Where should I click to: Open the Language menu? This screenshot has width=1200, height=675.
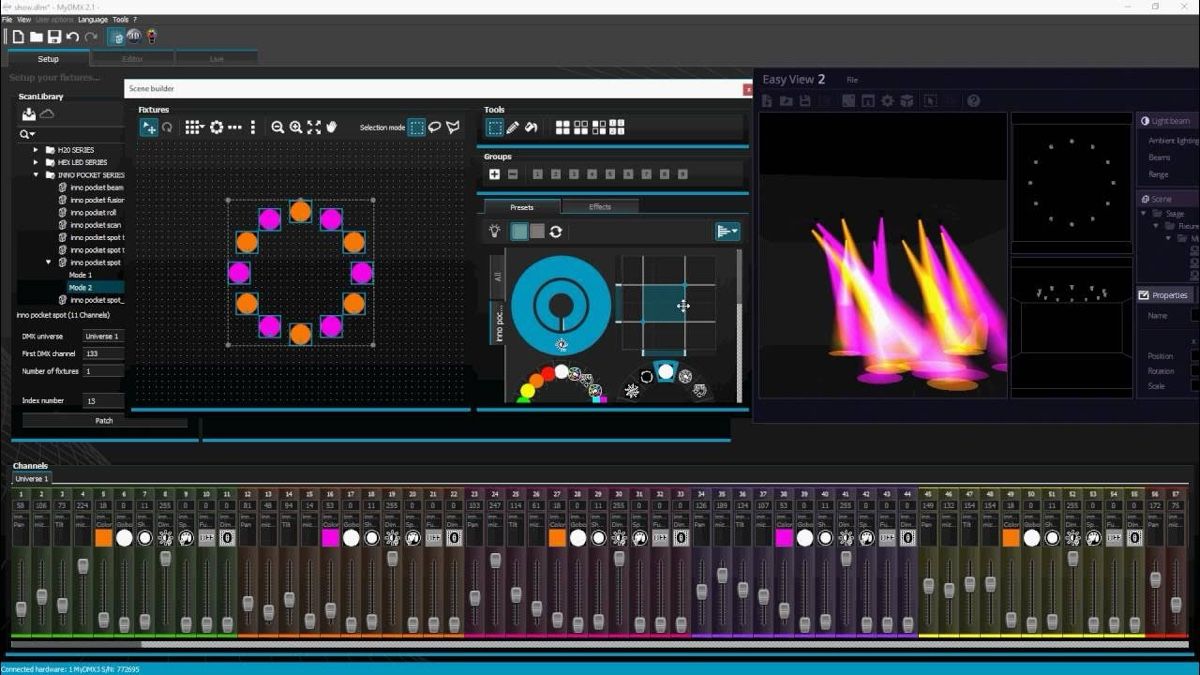(93, 19)
